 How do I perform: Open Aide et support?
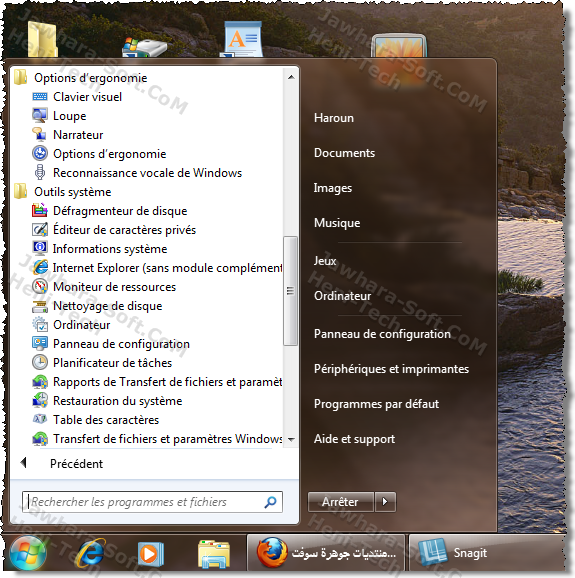click(x=354, y=439)
